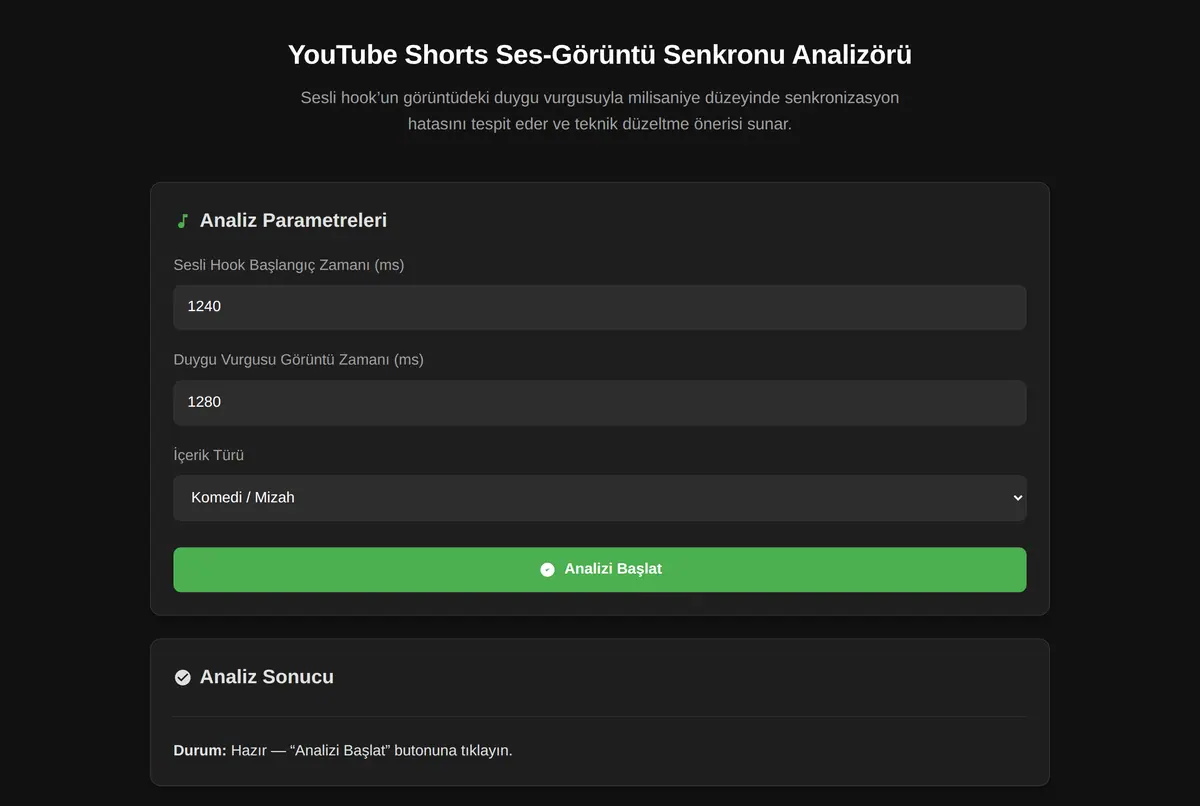Focus the Duygu Vurgusu Görüntü Zamanı field
Image resolution: width=1200 pixels, height=806 pixels.
pos(600,402)
